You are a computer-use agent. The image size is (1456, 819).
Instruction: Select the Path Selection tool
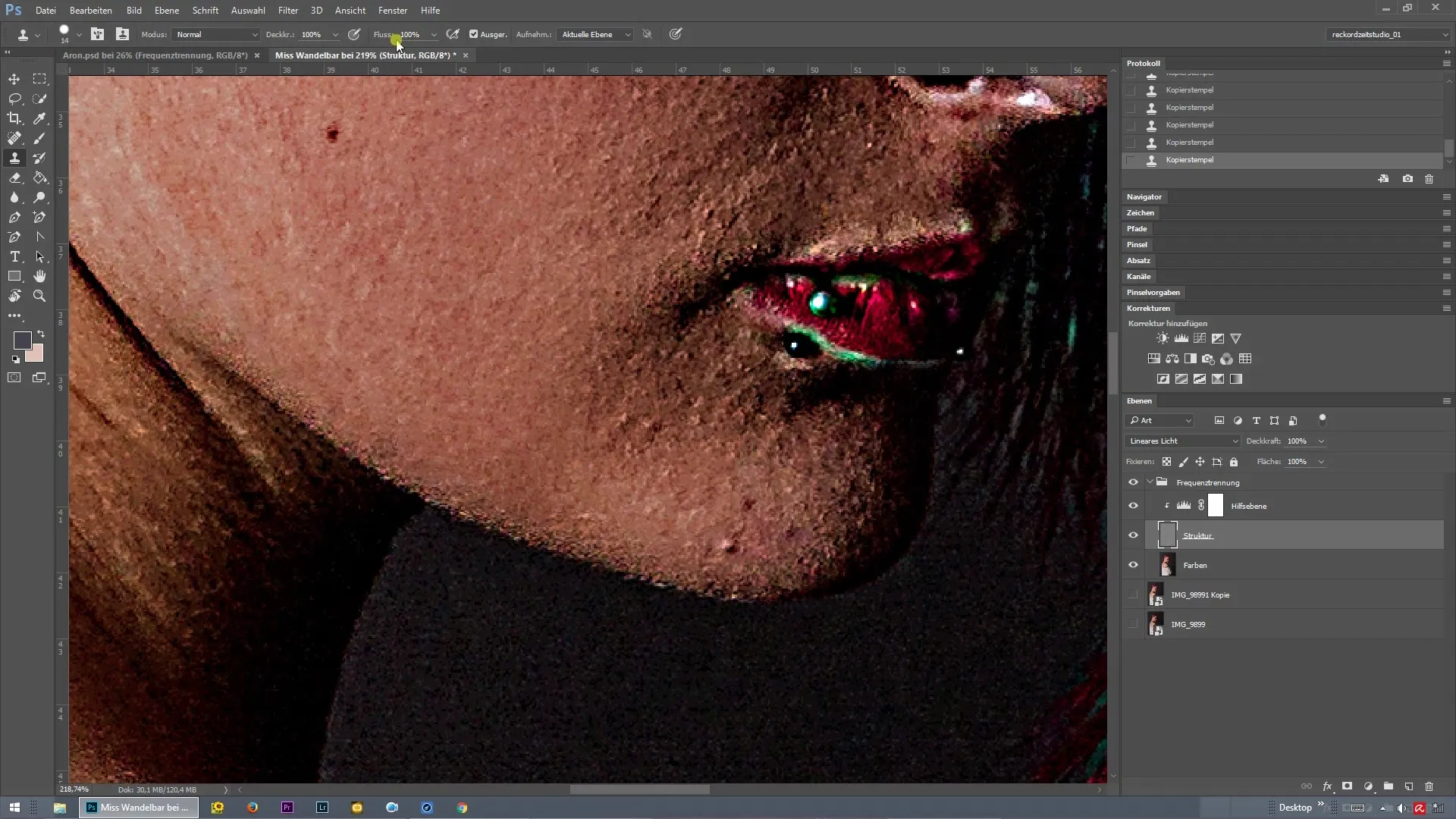click(39, 256)
